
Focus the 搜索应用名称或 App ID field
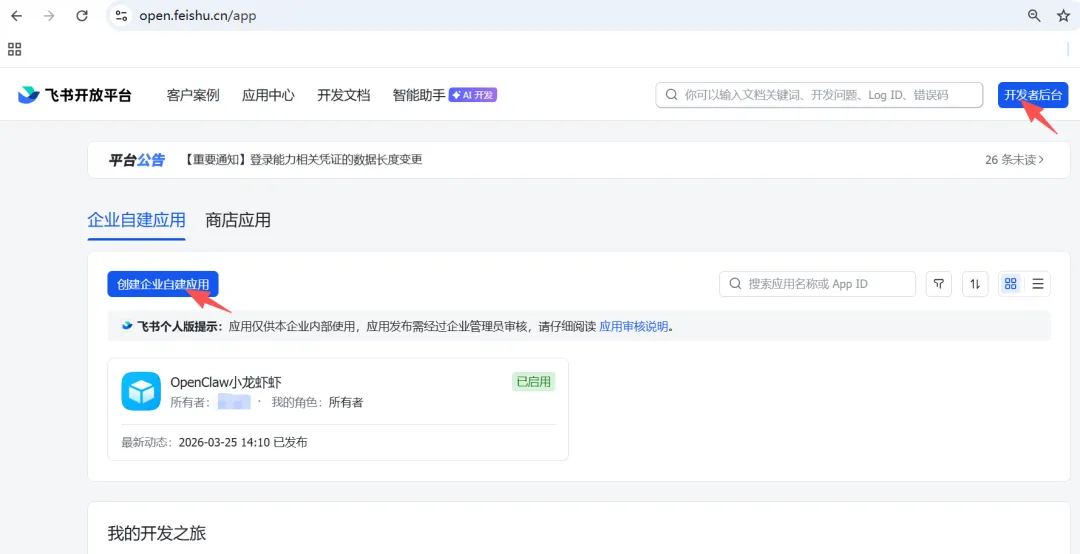click(x=818, y=284)
